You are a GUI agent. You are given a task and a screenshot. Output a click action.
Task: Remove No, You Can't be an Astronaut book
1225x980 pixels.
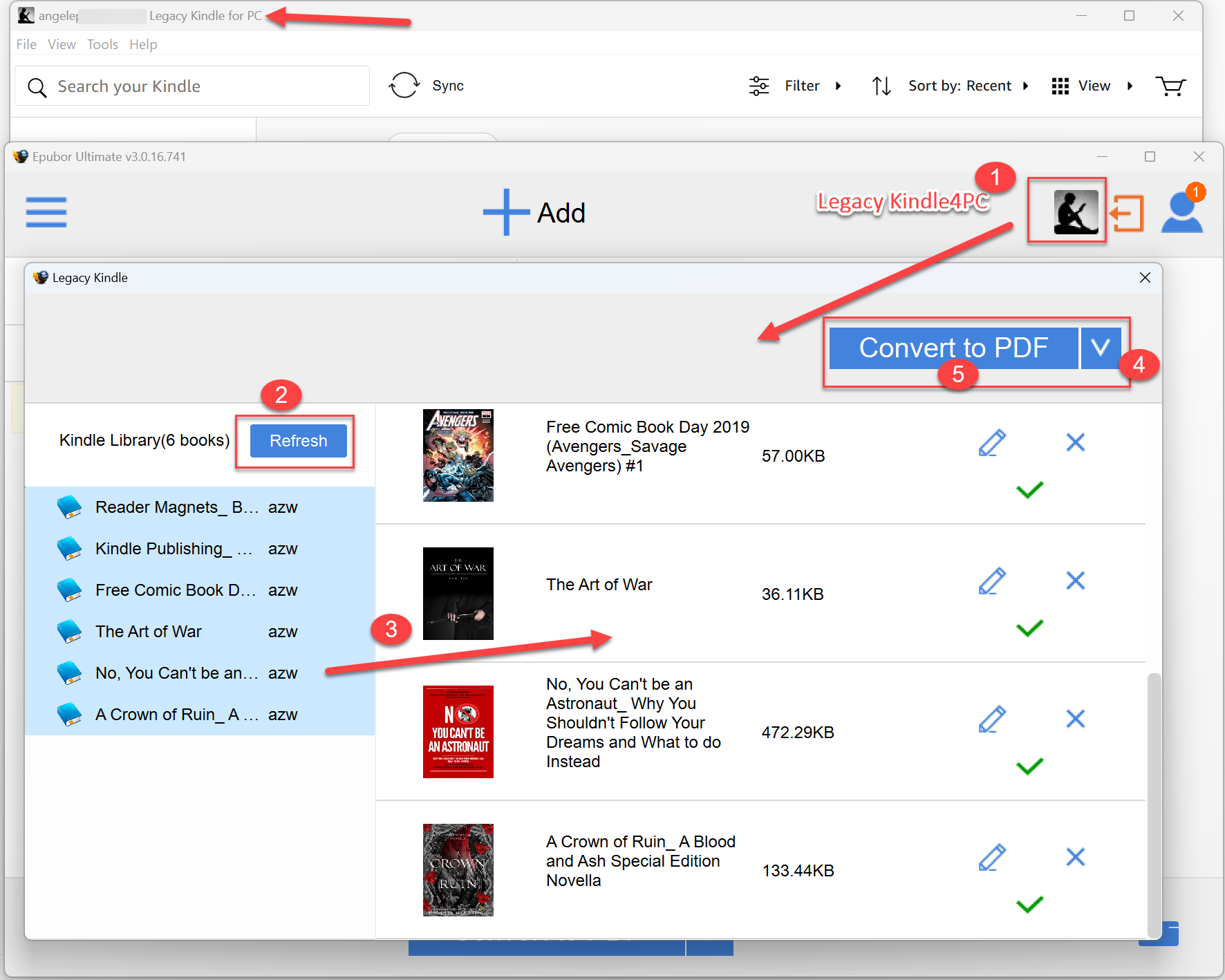(1076, 719)
